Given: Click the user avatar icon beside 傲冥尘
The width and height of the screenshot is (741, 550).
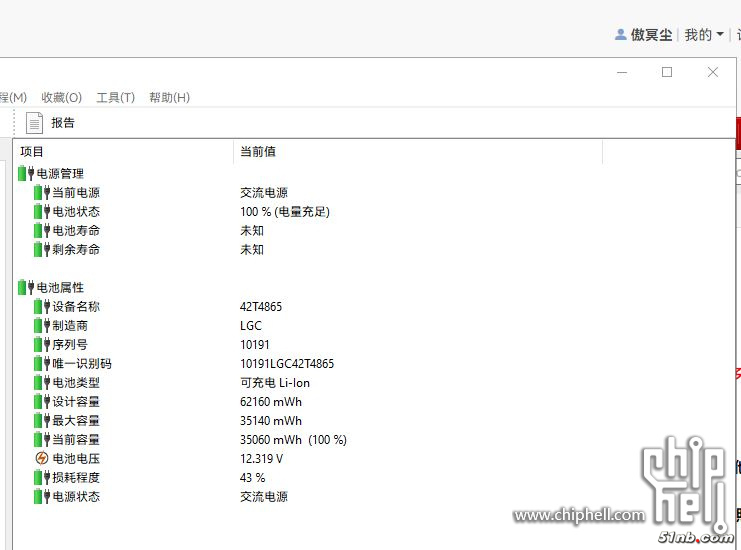Looking at the screenshot, I should coord(620,34).
